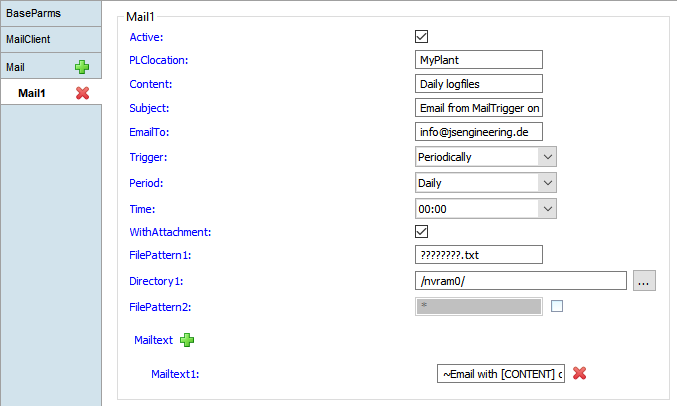Image resolution: width=677 pixels, height=406 pixels.
Task: Click the EmailTo address field
Action: click(478, 132)
